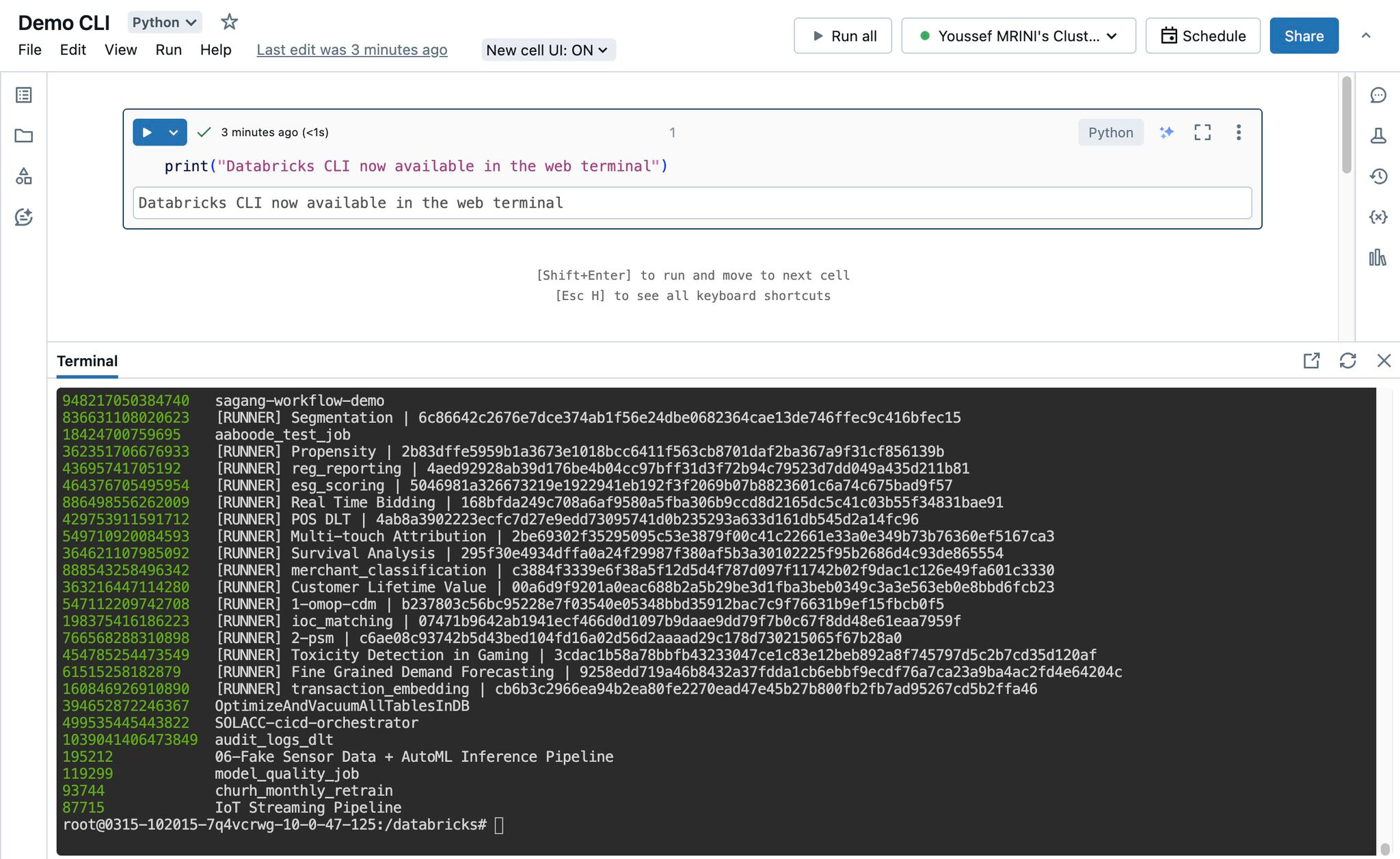The image size is (1400, 859).
Task: Open the version history clock icon
Action: (1378, 176)
